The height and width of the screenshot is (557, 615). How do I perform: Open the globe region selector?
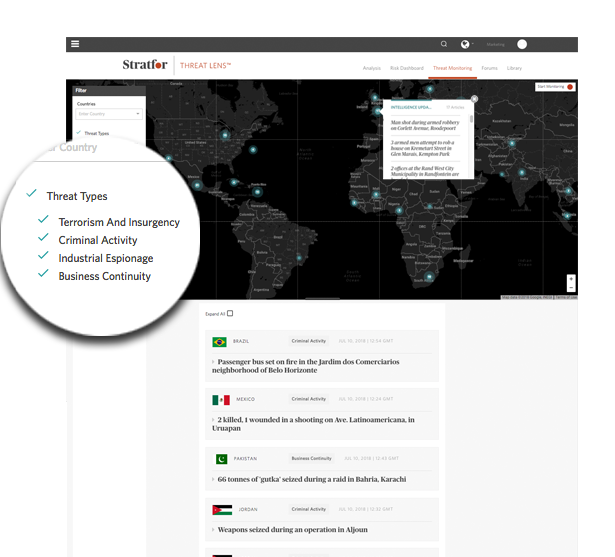(x=466, y=44)
